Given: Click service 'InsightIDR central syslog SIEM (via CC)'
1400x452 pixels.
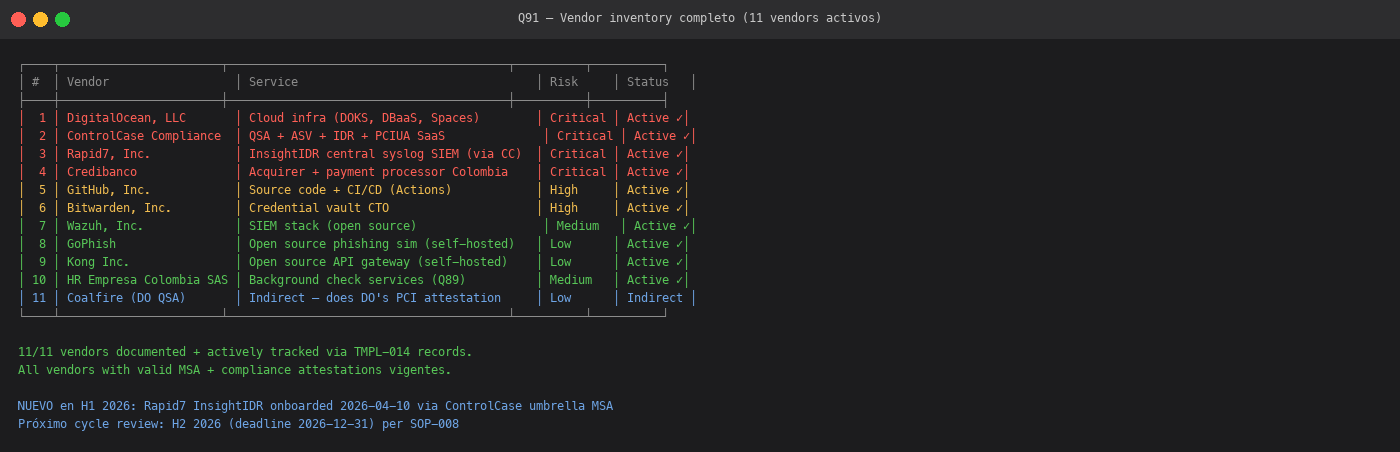Looking at the screenshot, I should pyautogui.click(x=385, y=154).
